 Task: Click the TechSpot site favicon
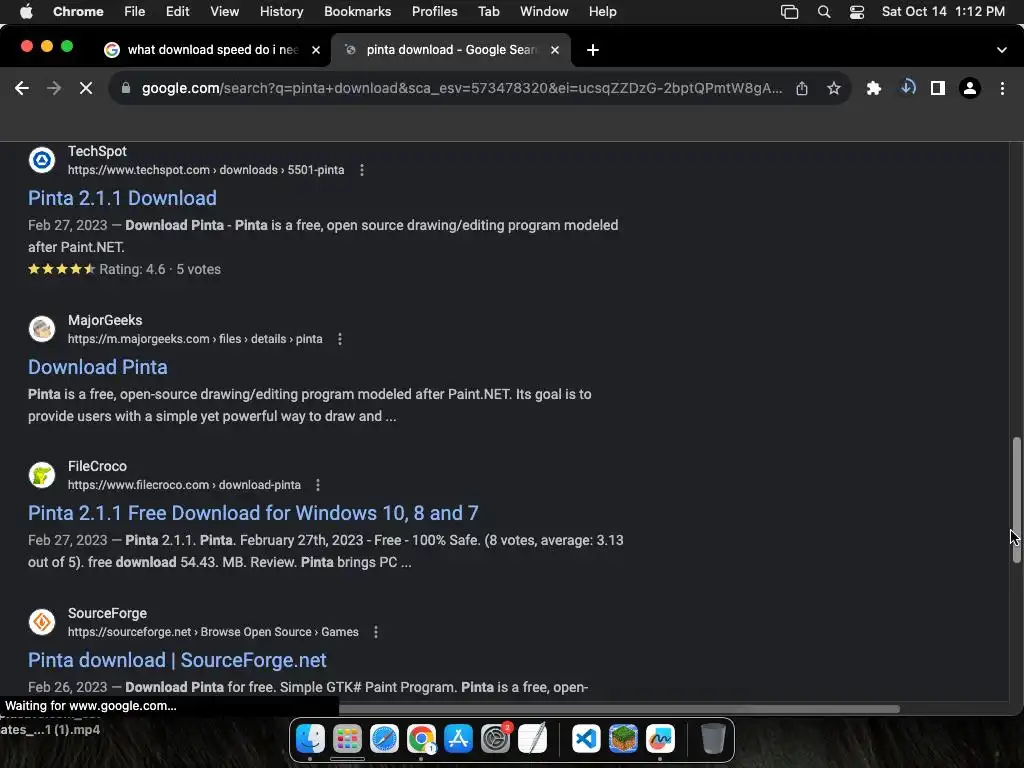click(42, 160)
